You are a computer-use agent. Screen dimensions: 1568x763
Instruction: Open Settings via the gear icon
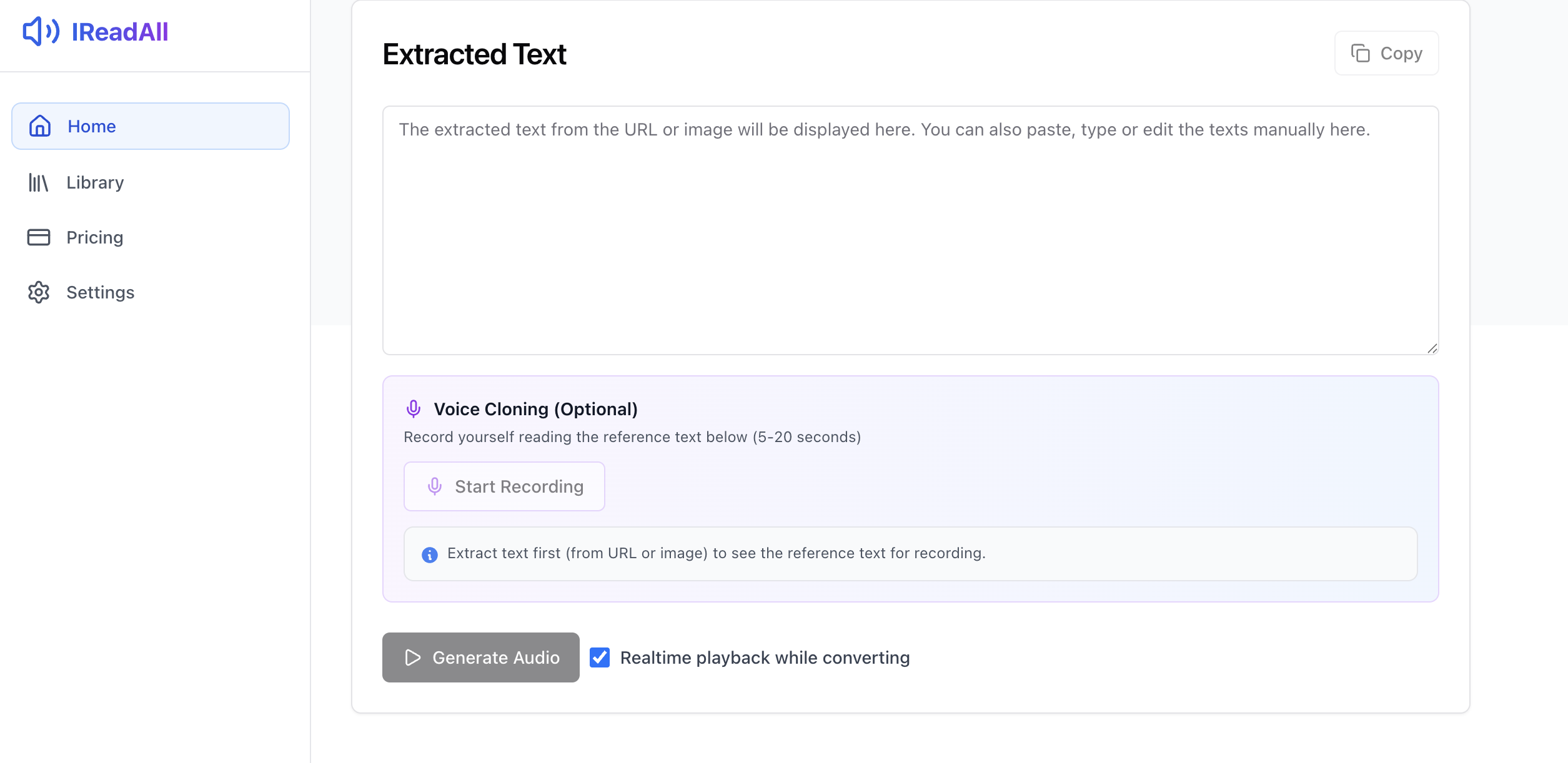39,292
